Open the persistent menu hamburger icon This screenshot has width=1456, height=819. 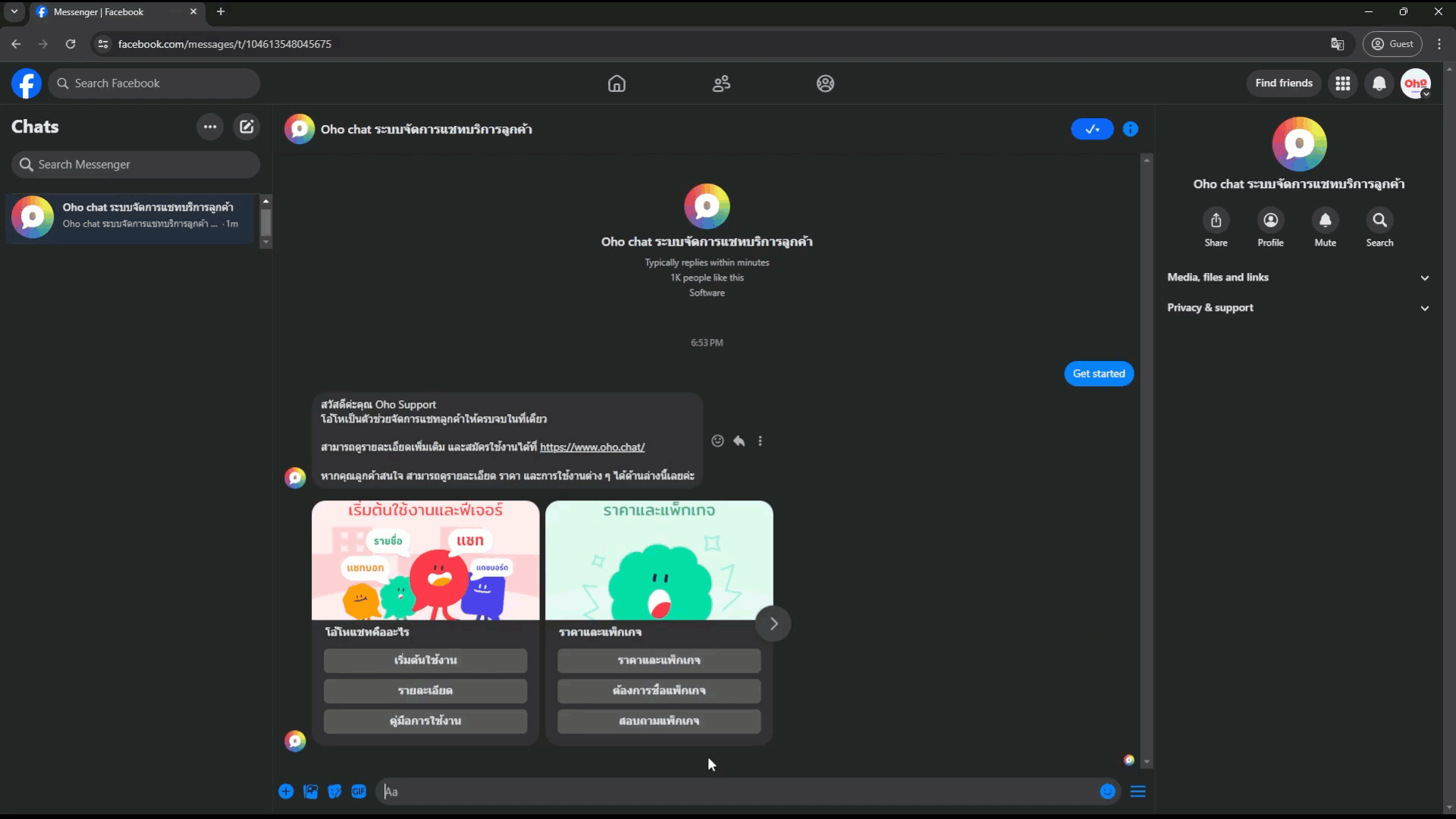(x=1137, y=792)
